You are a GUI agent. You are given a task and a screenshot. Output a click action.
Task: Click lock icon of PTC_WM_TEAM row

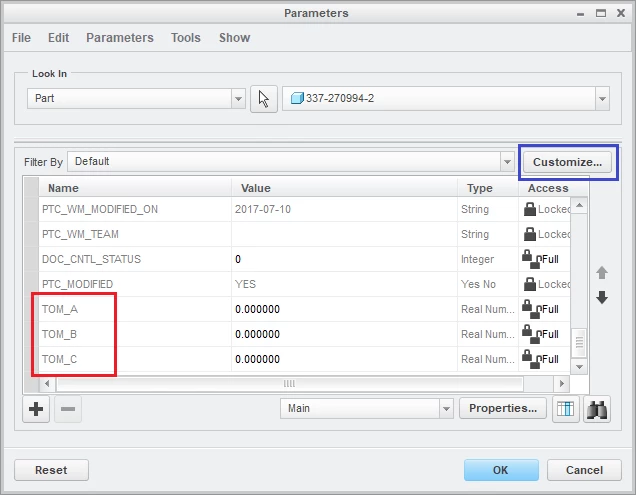(x=530, y=234)
